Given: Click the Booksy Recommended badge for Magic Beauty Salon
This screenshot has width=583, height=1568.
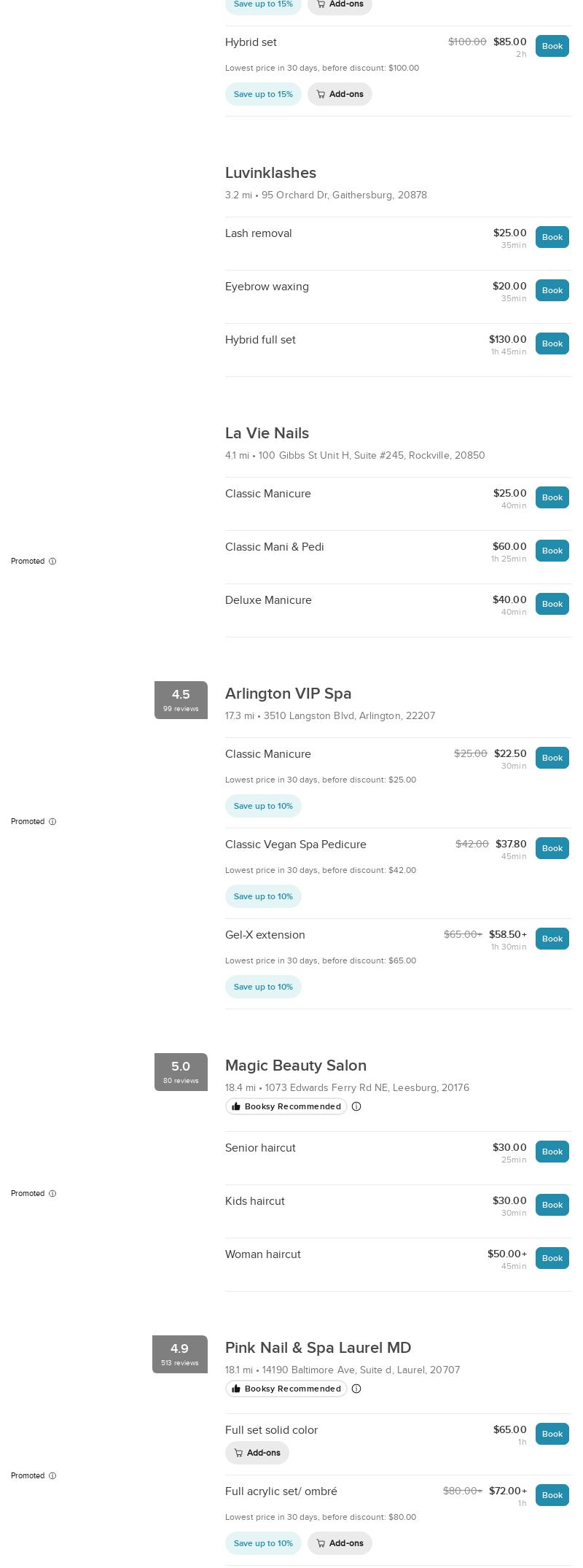Looking at the screenshot, I should (286, 1106).
